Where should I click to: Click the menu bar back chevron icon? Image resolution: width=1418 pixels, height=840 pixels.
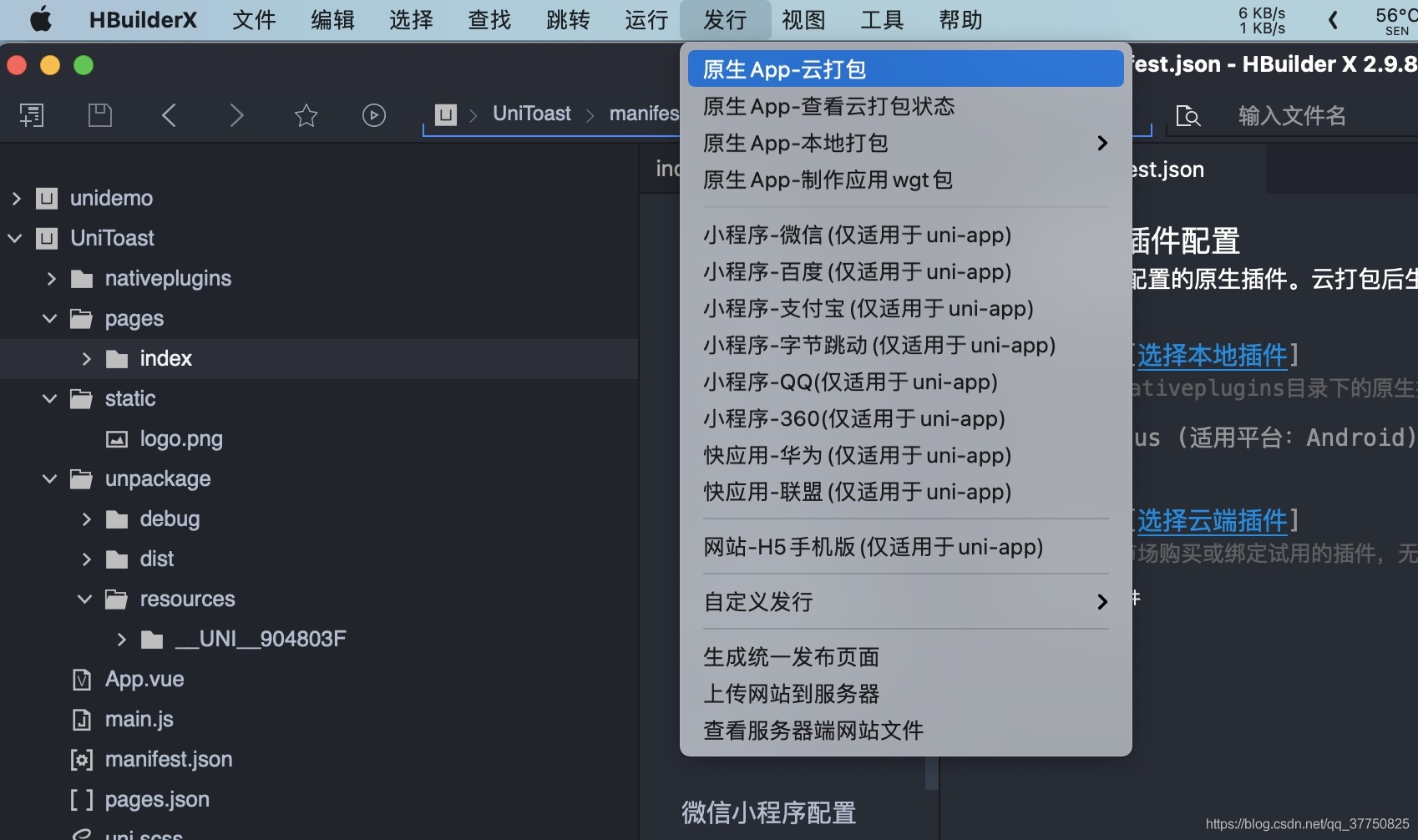[1333, 19]
